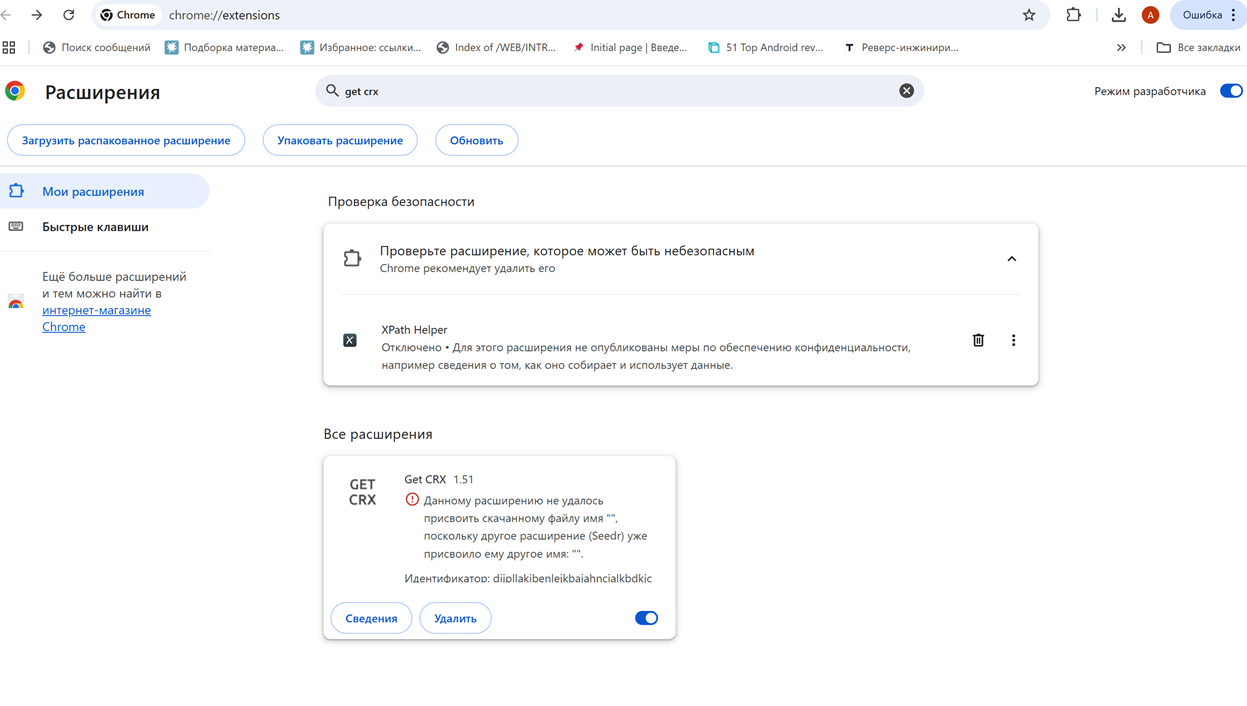Click the magnifier icon in search box
The width and height of the screenshot is (1247, 706).
pyautogui.click(x=332, y=91)
